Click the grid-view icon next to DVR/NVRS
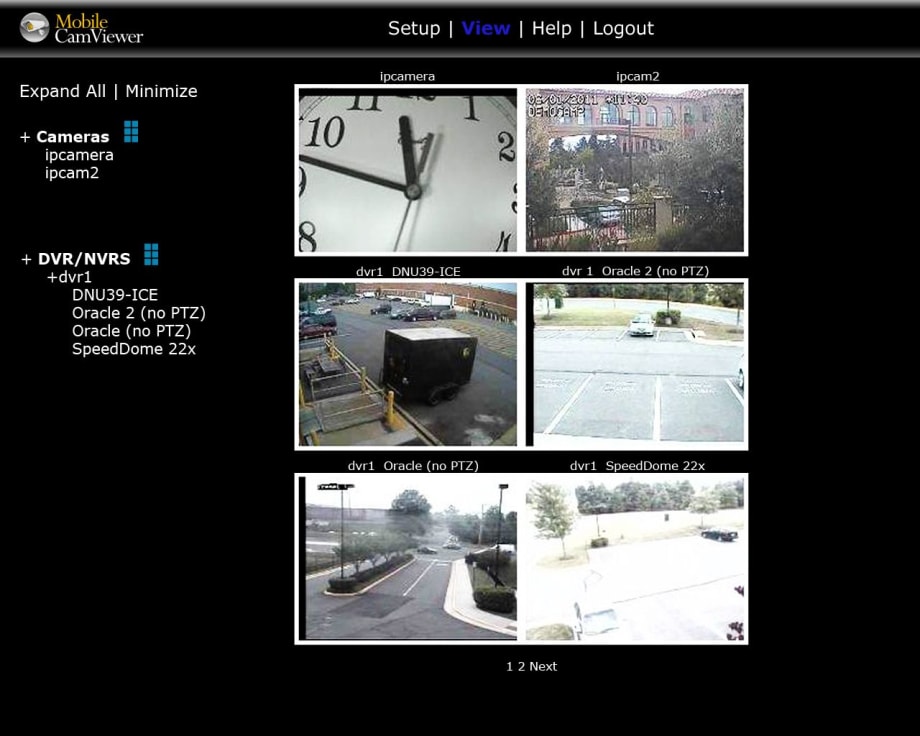 [151, 254]
